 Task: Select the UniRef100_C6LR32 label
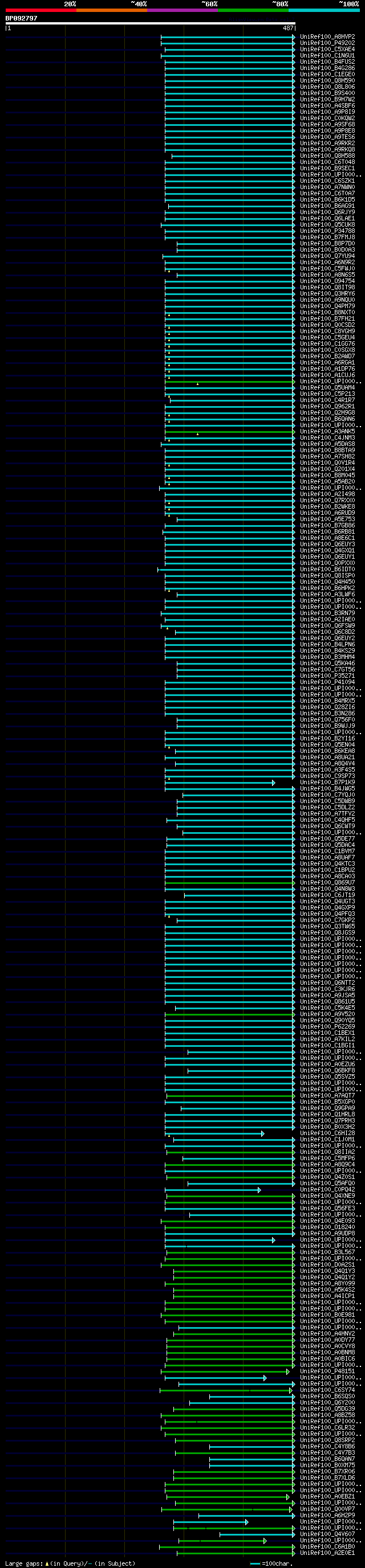pos(327,1428)
